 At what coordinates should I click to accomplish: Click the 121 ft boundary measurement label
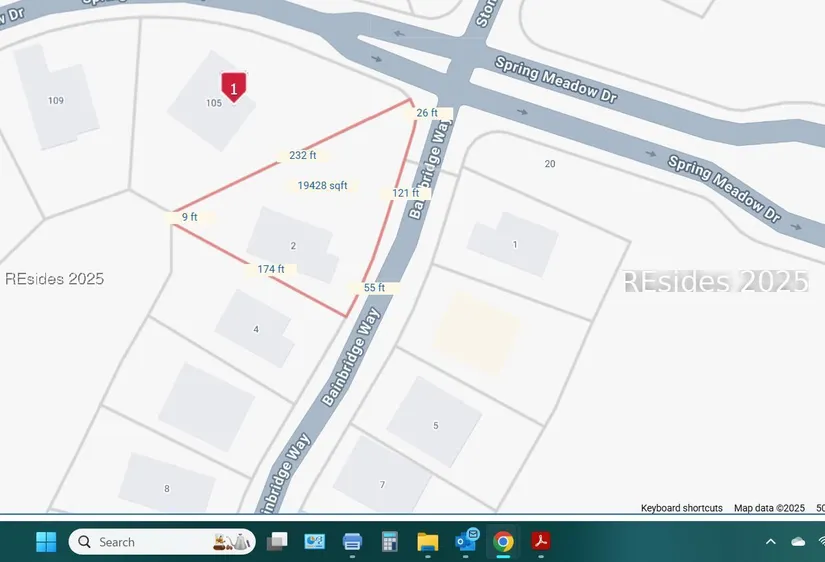[x=405, y=193]
